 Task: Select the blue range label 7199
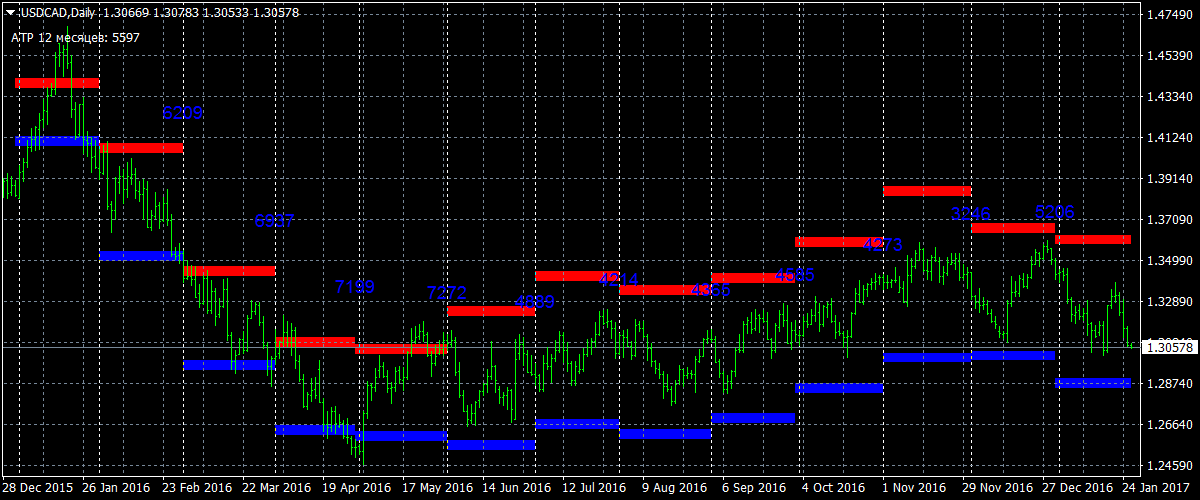point(355,287)
